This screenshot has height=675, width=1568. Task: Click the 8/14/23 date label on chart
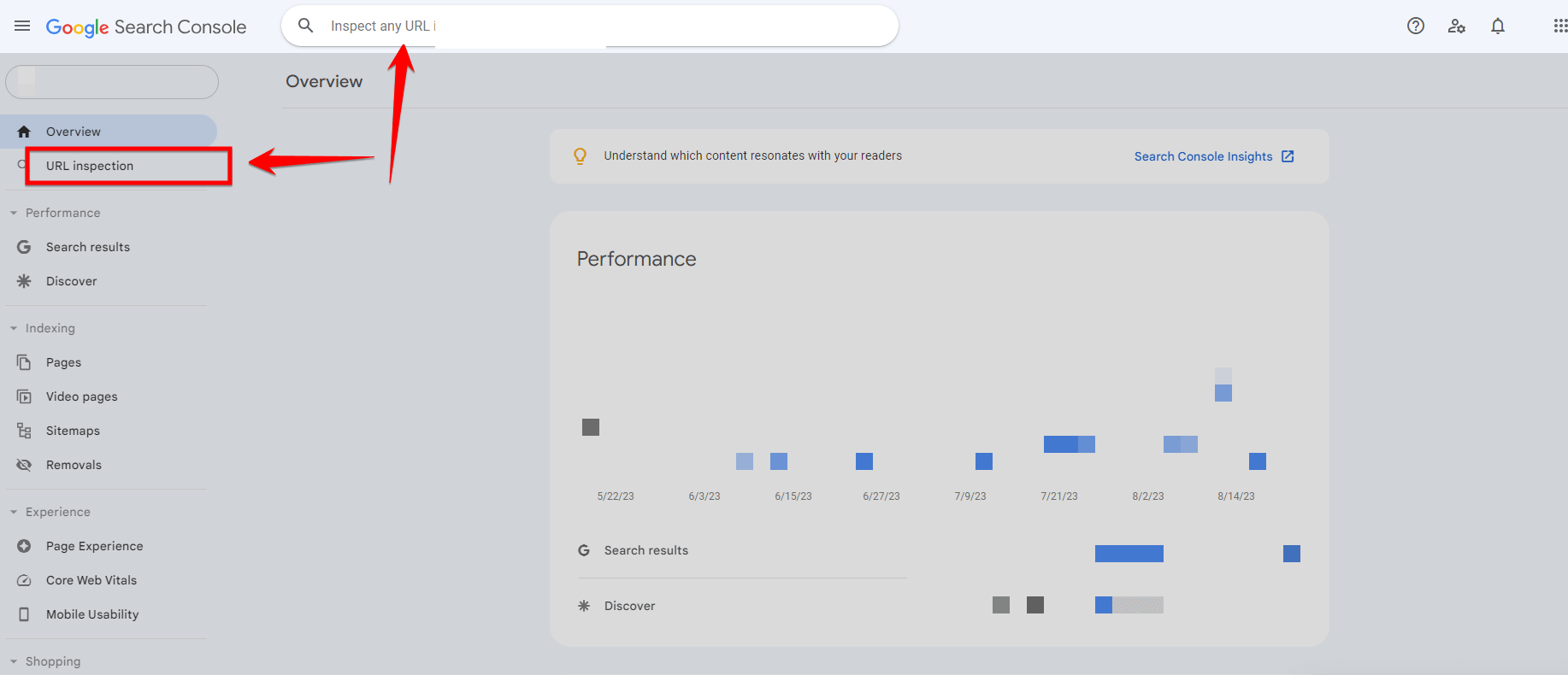(1236, 496)
